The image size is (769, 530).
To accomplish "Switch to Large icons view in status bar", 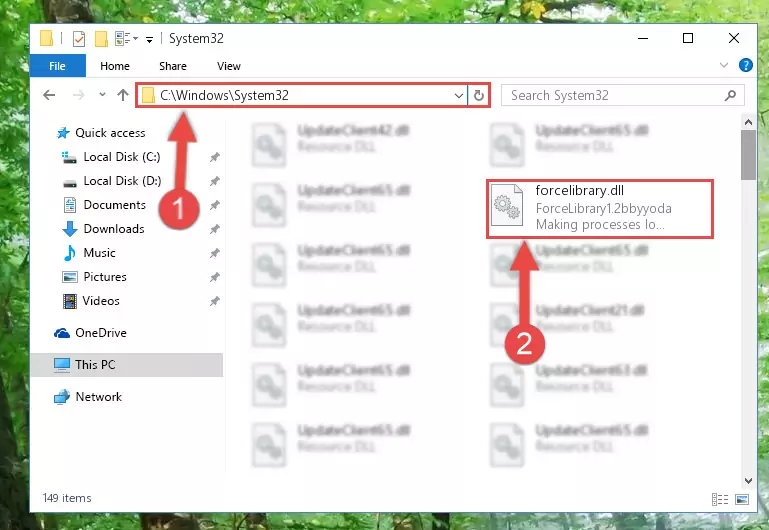I will (x=742, y=500).
